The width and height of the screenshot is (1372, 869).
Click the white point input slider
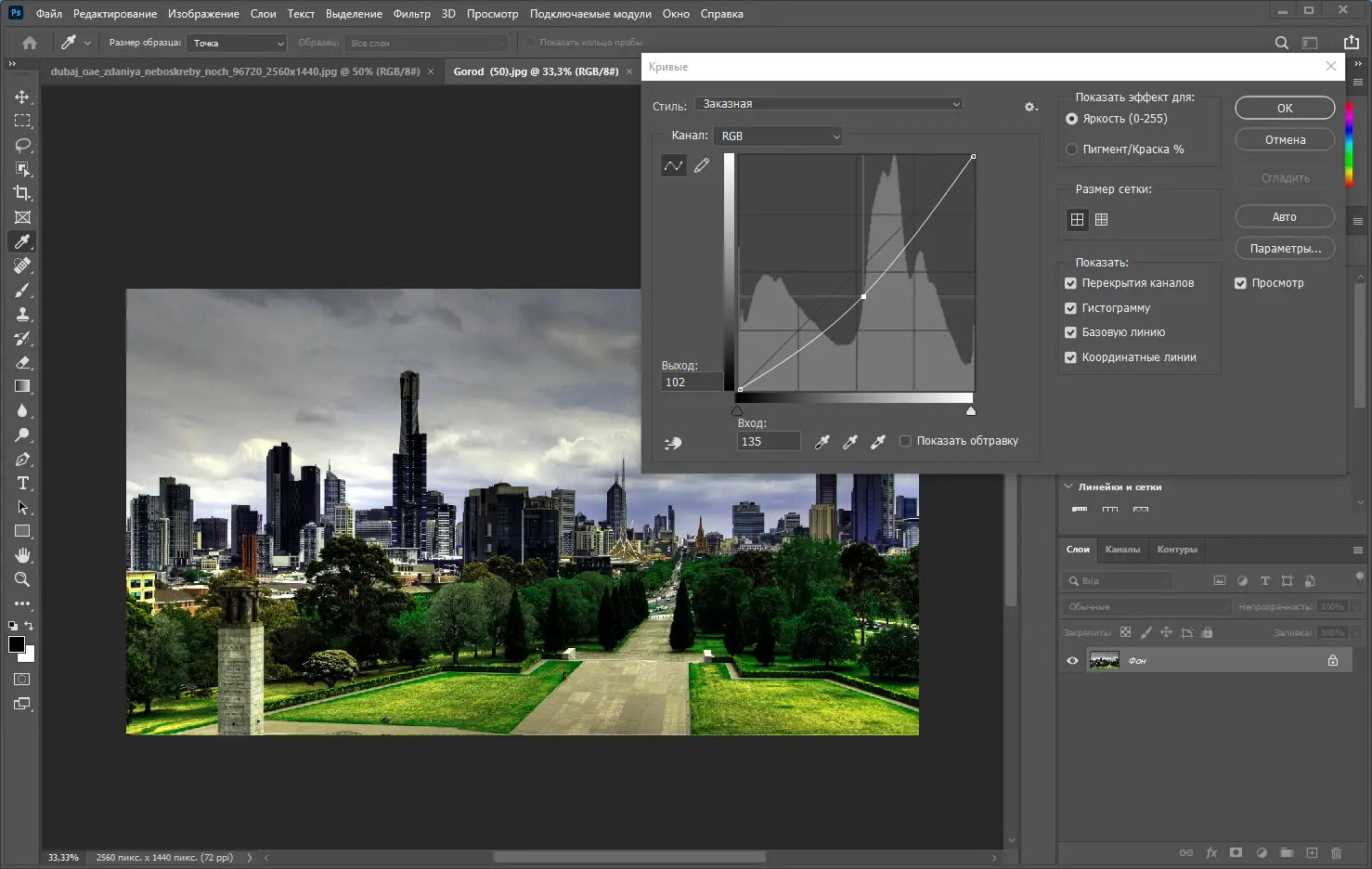[971, 410]
